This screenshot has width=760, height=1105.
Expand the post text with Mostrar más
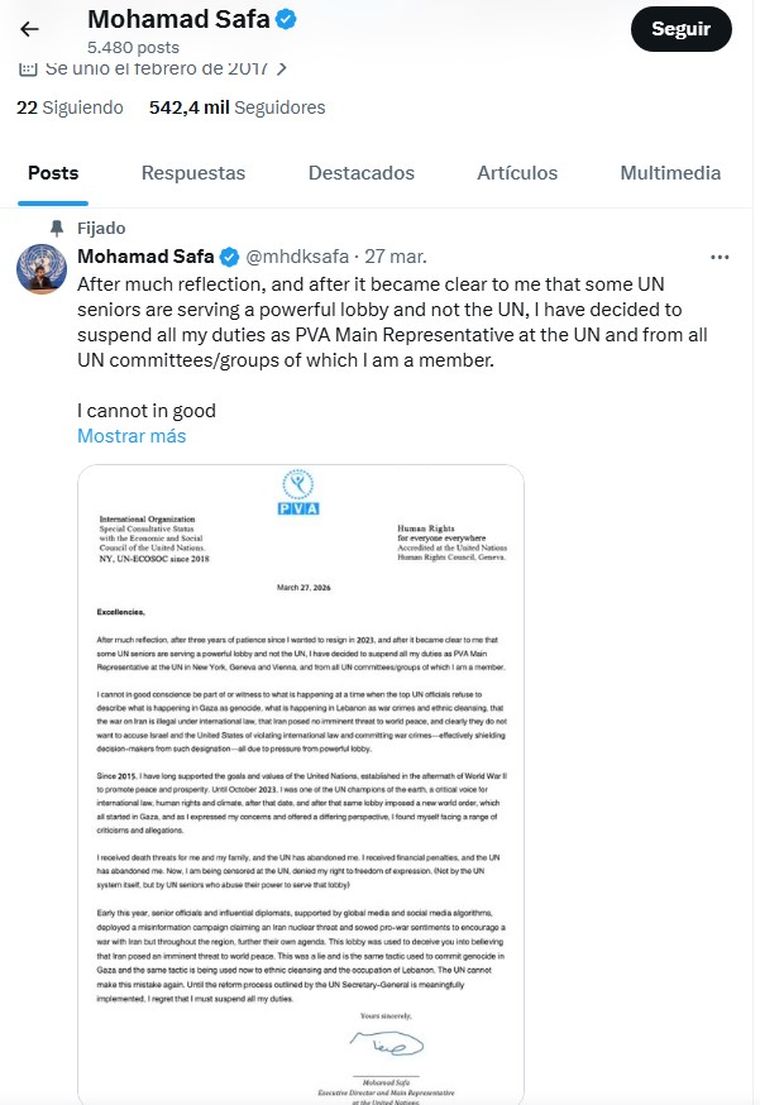tap(131, 436)
